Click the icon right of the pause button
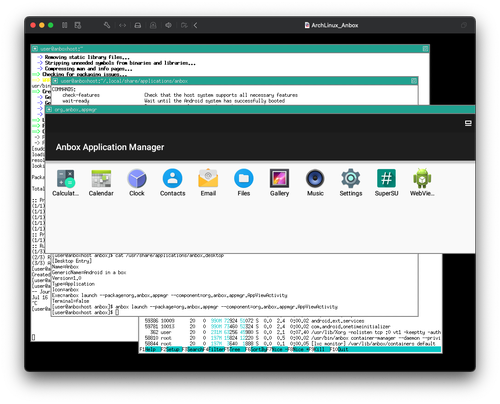500x404 pixels. (78, 25)
